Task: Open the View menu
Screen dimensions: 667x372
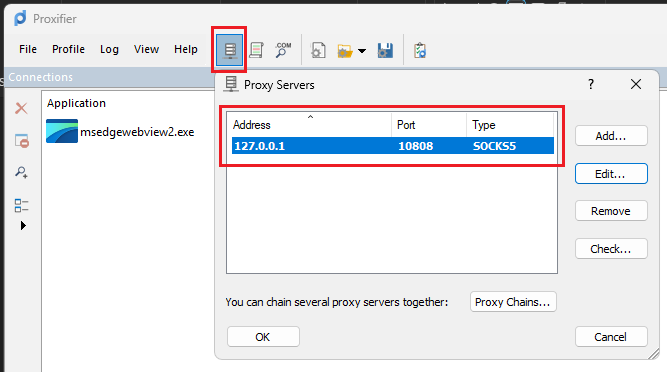Action: (146, 49)
